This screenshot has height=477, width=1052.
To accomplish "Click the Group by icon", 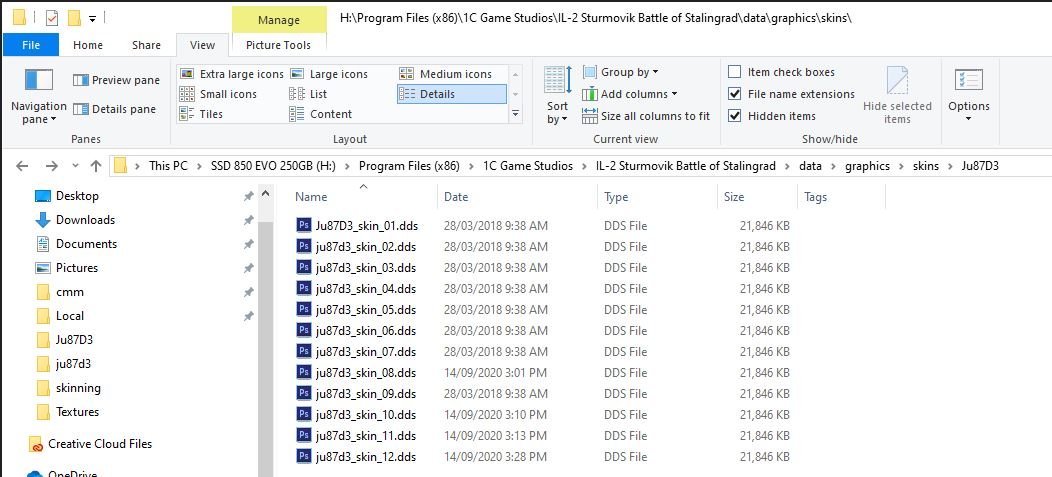I will point(590,72).
